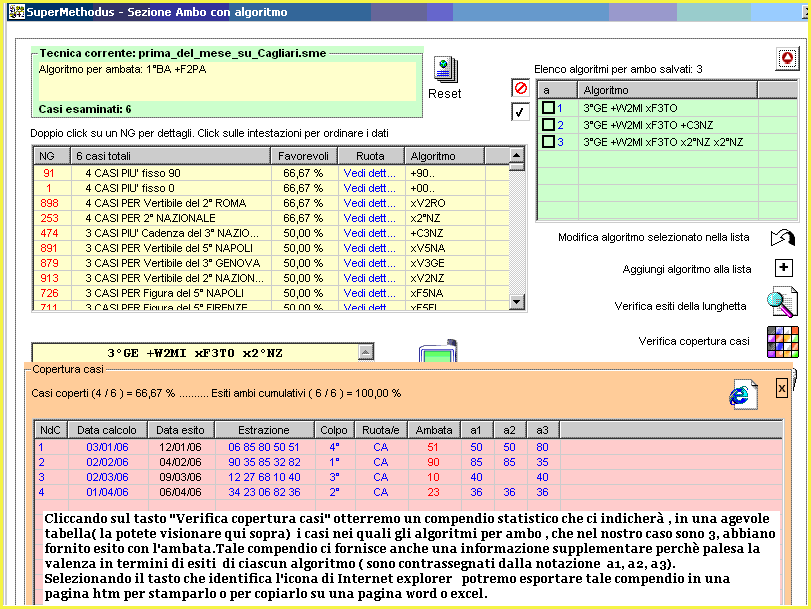Select coverage row with data calcolo 01/04/06
This screenshot has width=811, height=609.
tap(408, 492)
